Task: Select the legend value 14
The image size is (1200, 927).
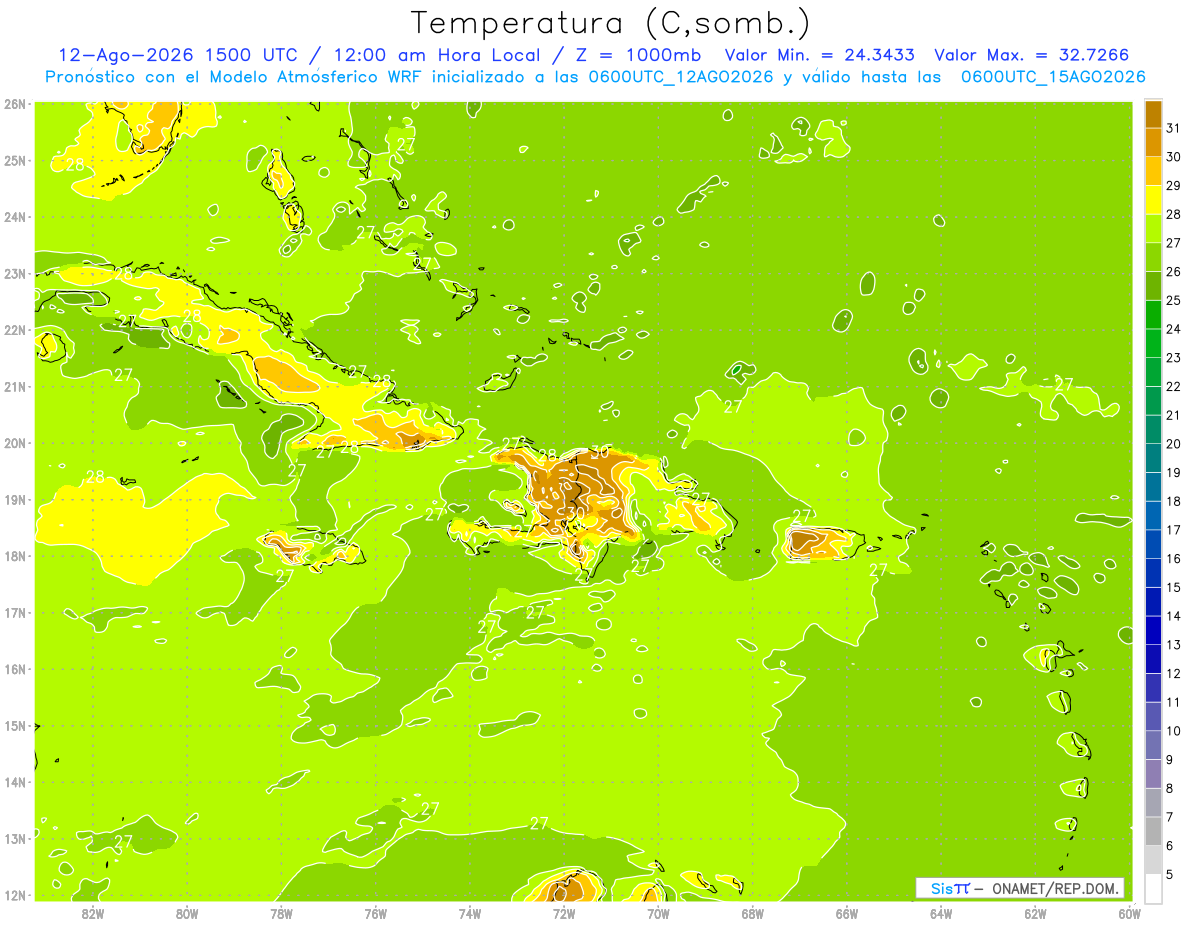Action: (1173, 616)
